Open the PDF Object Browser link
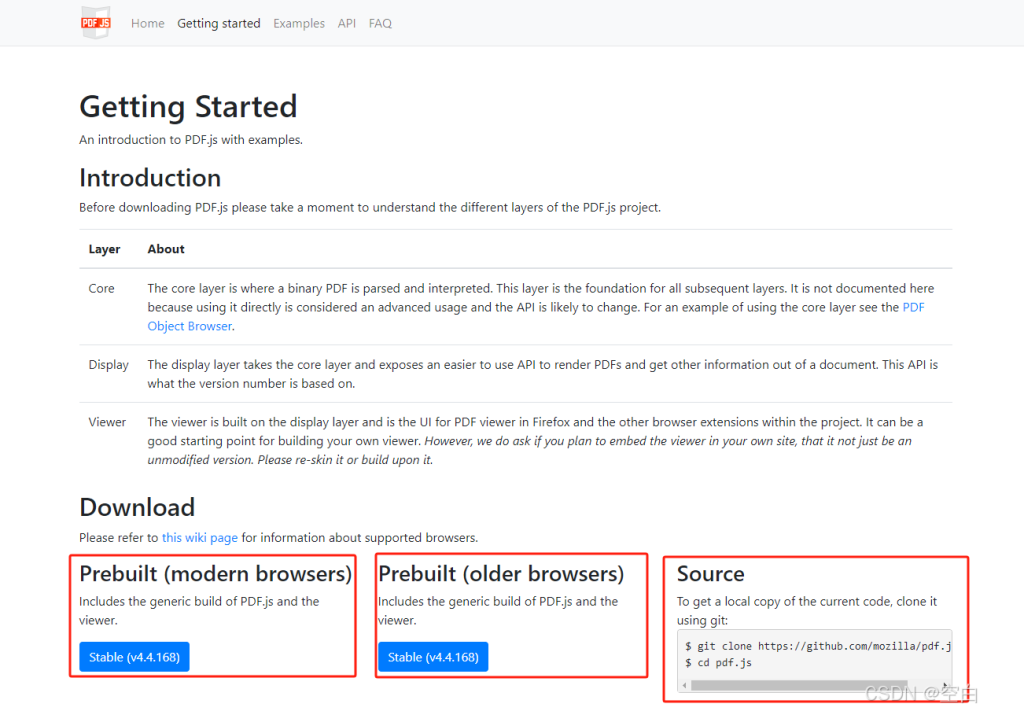Image resolution: width=1024 pixels, height=711 pixels. click(x=190, y=326)
